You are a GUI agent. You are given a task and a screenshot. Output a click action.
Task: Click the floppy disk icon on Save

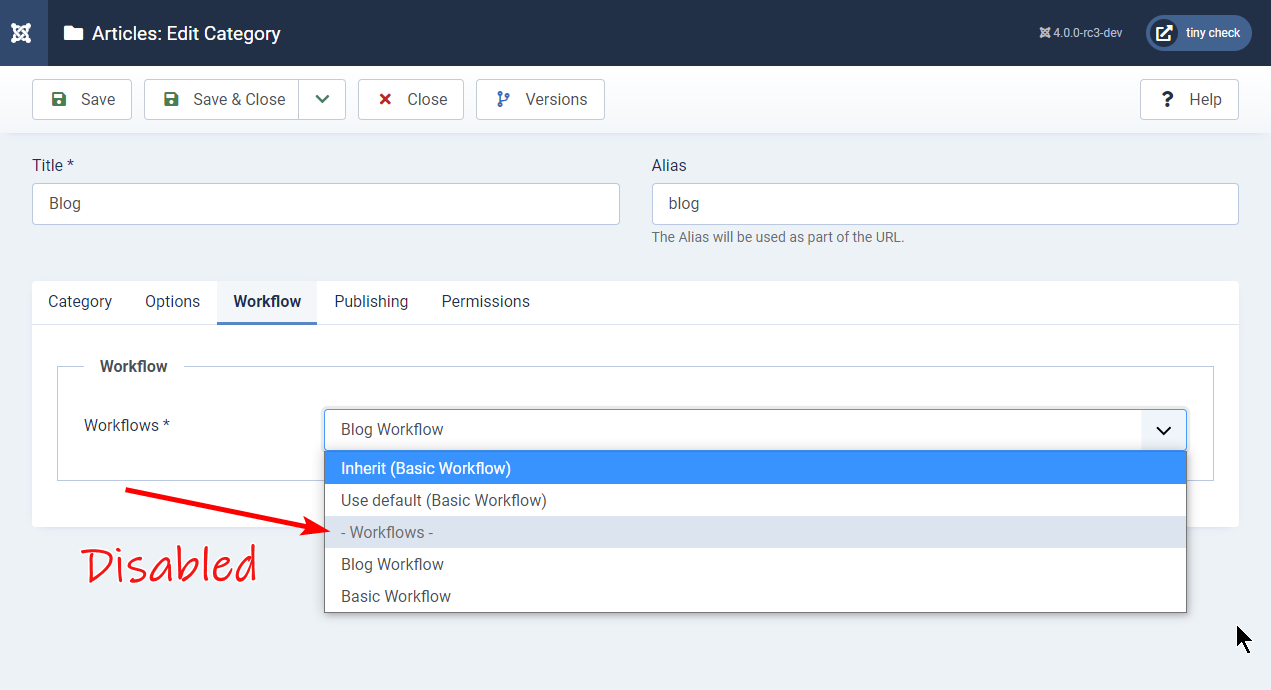[59, 99]
